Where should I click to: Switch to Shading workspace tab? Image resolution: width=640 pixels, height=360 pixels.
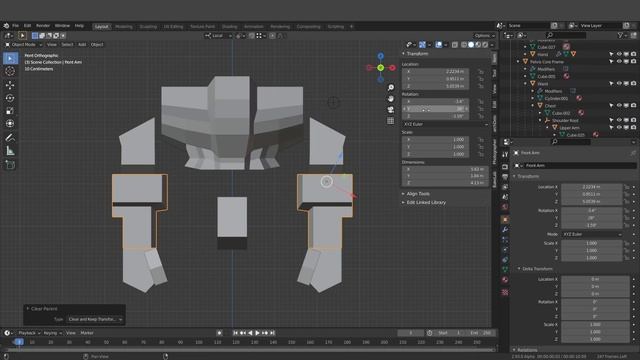tap(229, 27)
